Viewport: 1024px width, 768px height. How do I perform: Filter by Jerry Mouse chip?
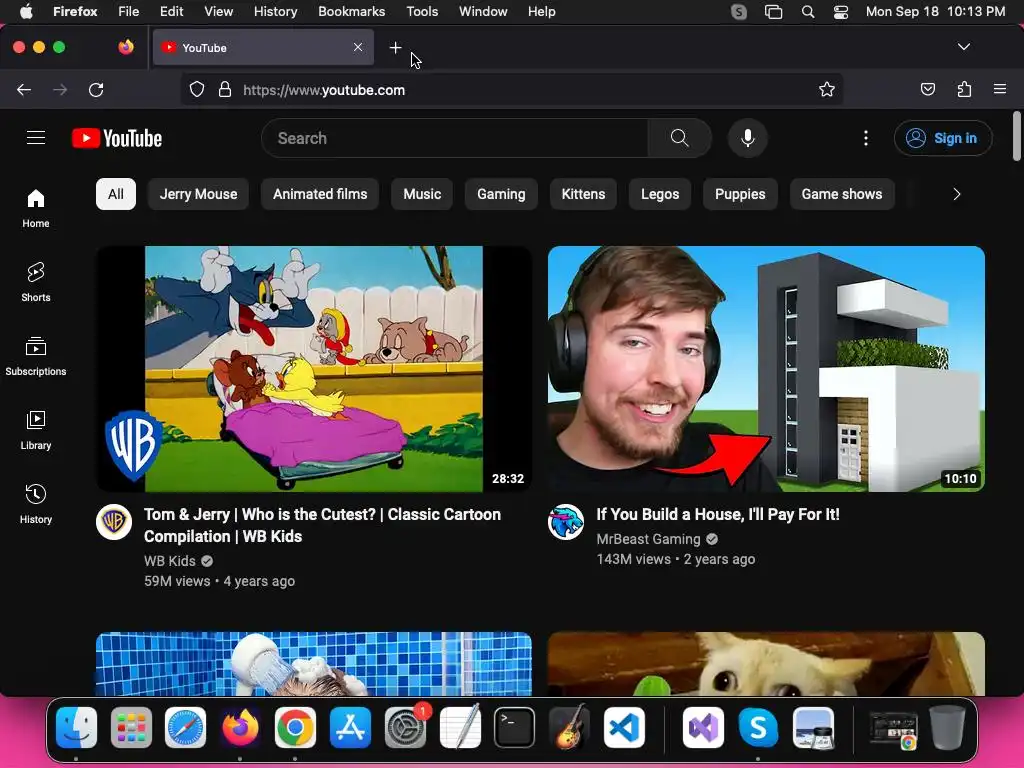(199, 194)
